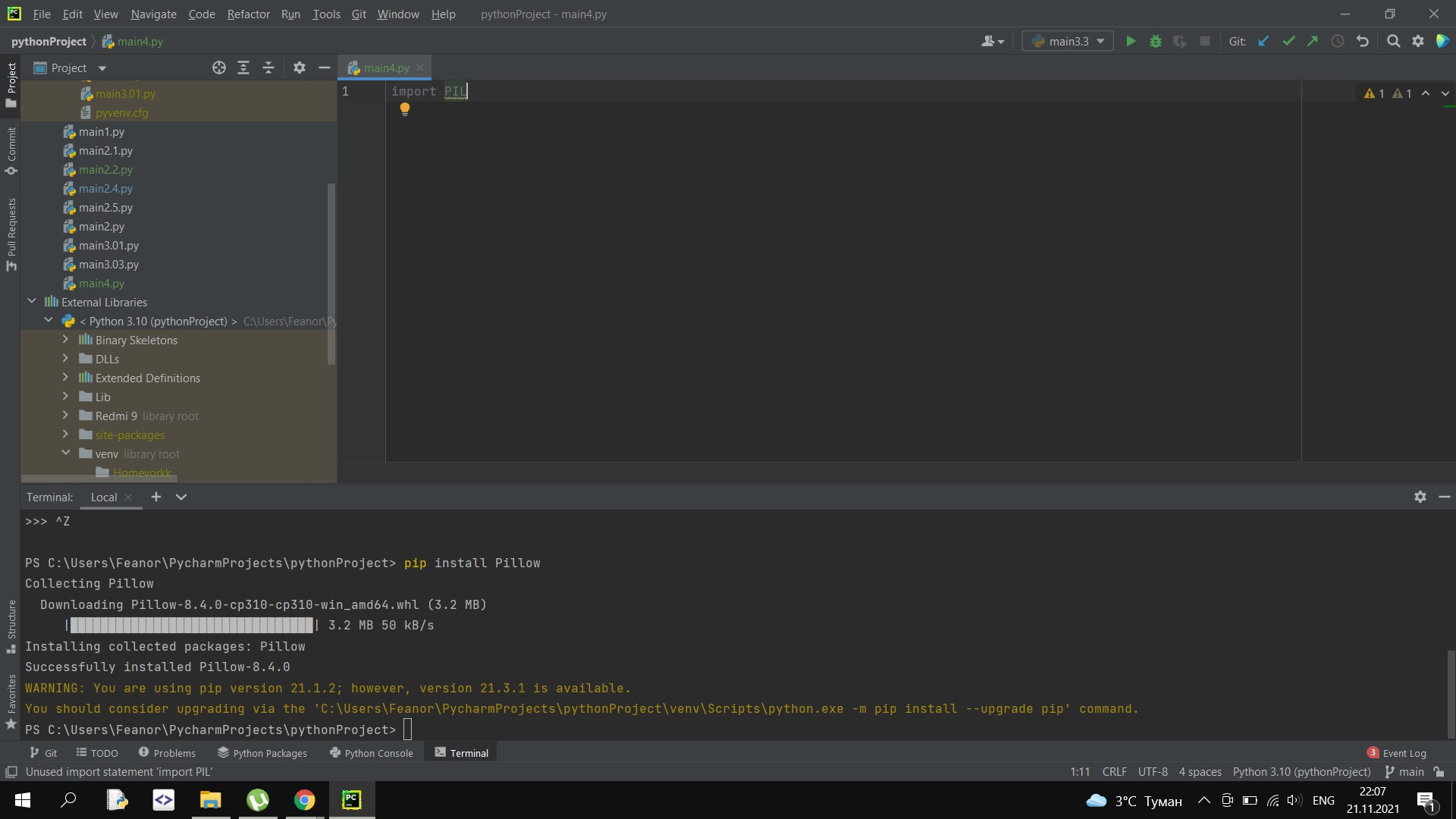Change CRLF line separator setting
The height and width of the screenshot is (819, 1456).
click(1114, 772)
